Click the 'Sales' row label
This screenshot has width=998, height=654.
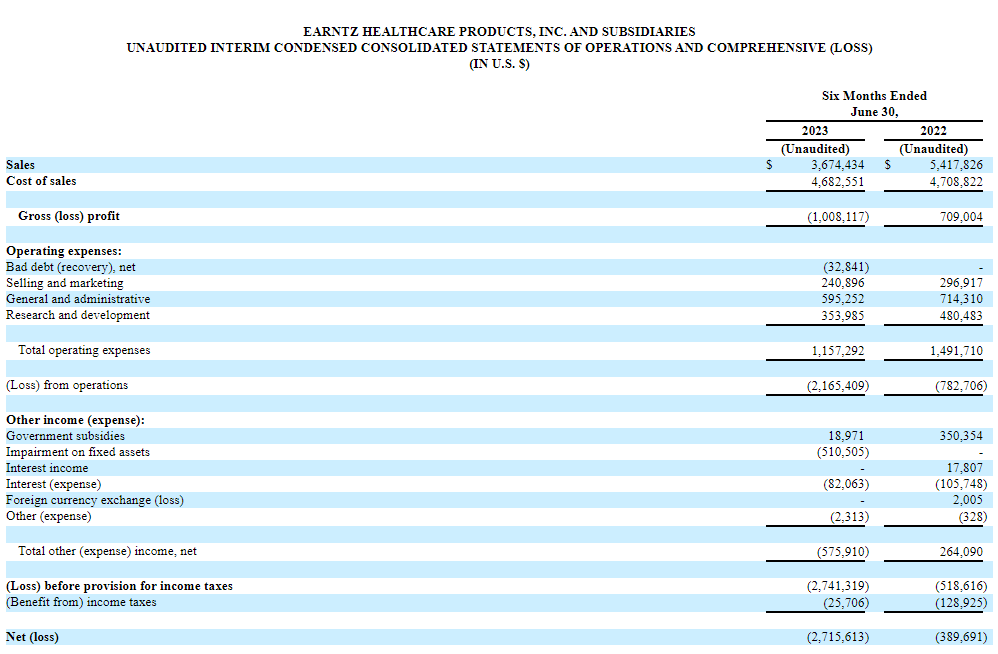click(x=20, y=165)
